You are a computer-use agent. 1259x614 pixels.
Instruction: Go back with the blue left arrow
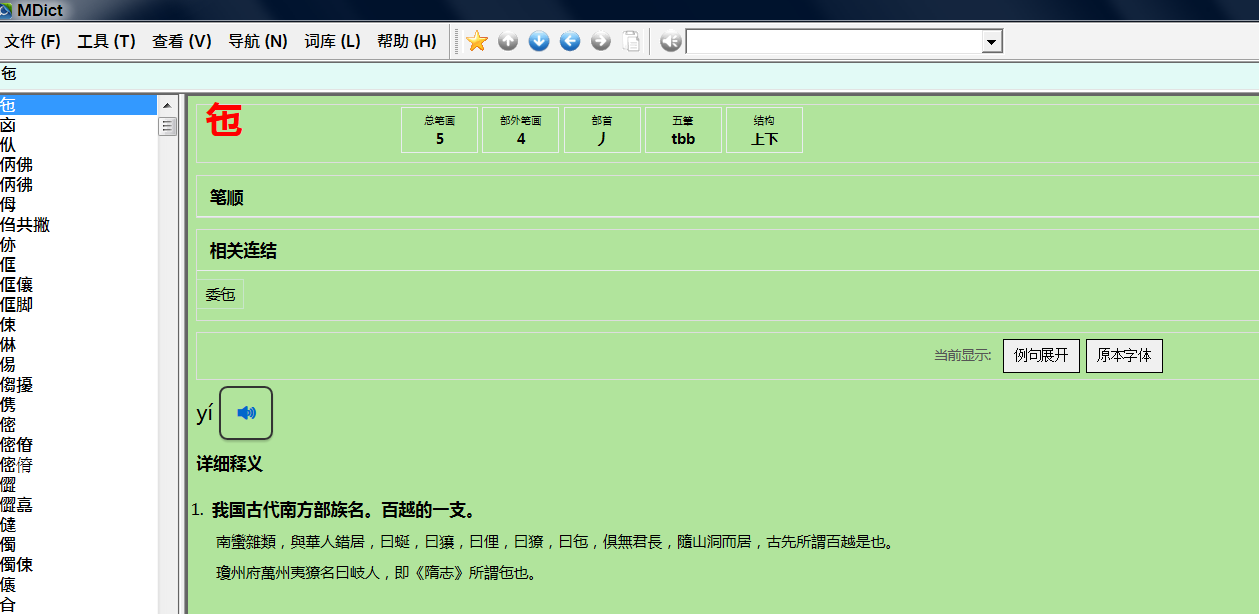coord(570,41)
